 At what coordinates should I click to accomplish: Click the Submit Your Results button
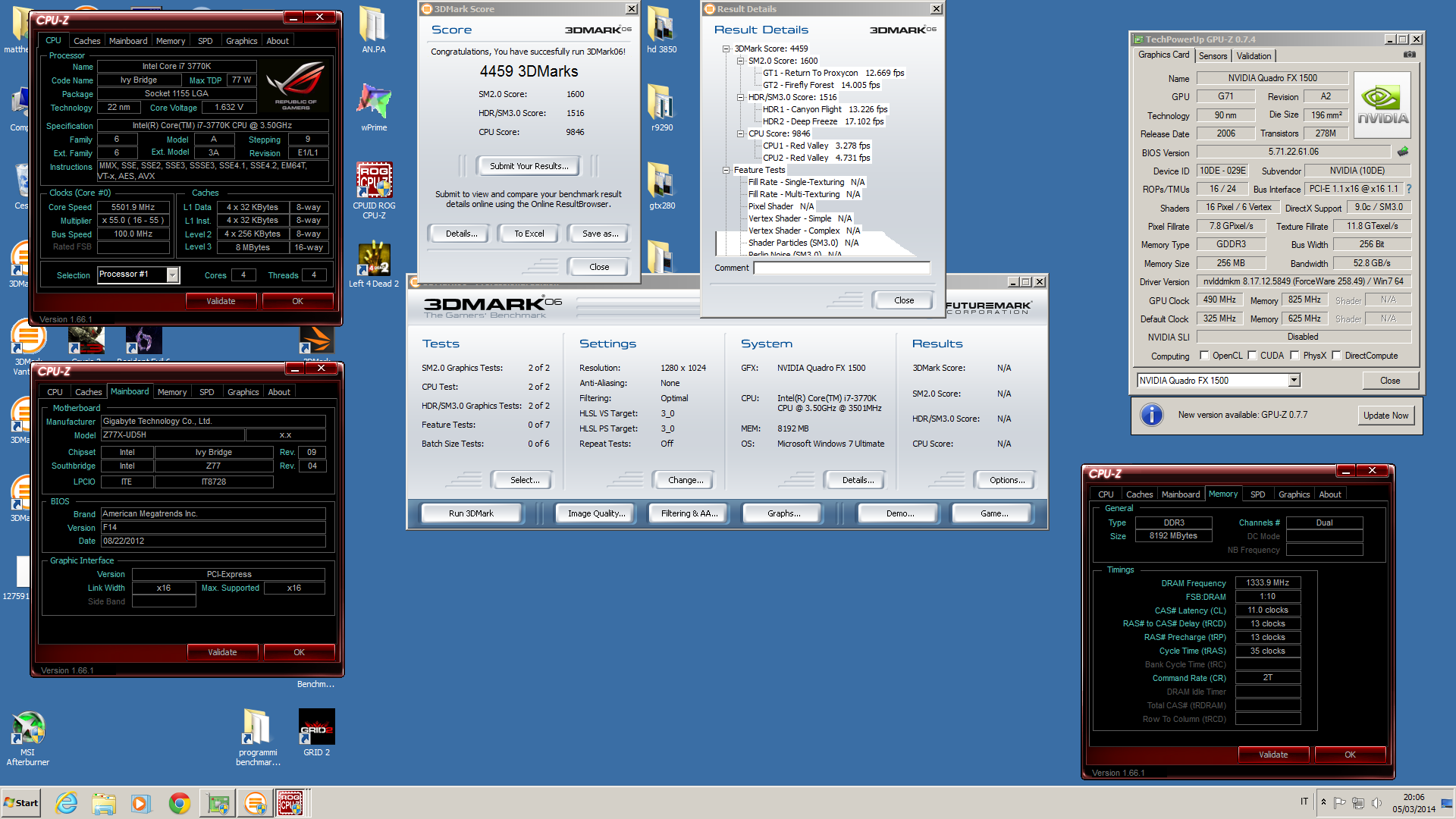click(529, 166)
